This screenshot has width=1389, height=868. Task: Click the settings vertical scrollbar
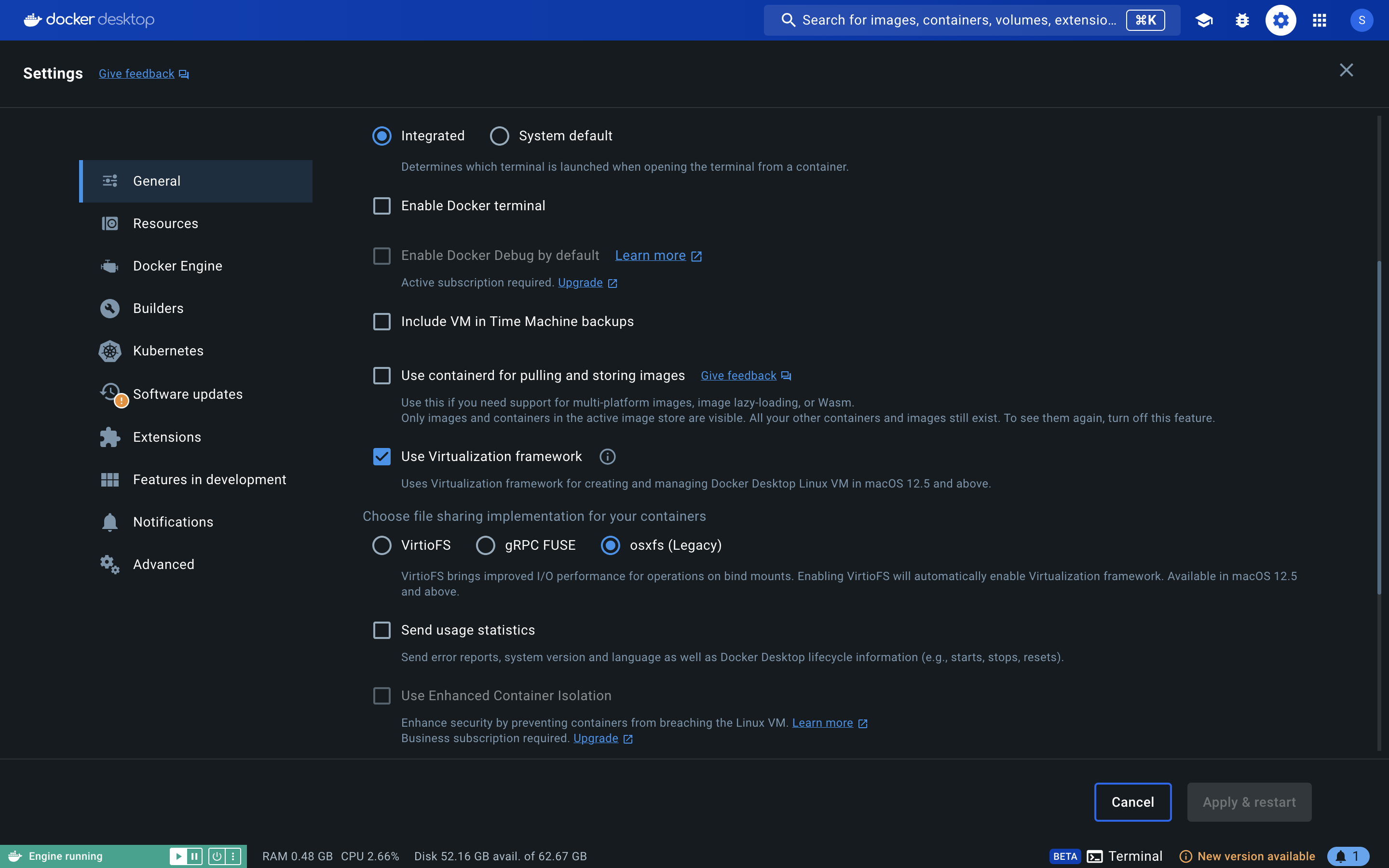[x=1379, y=428]
